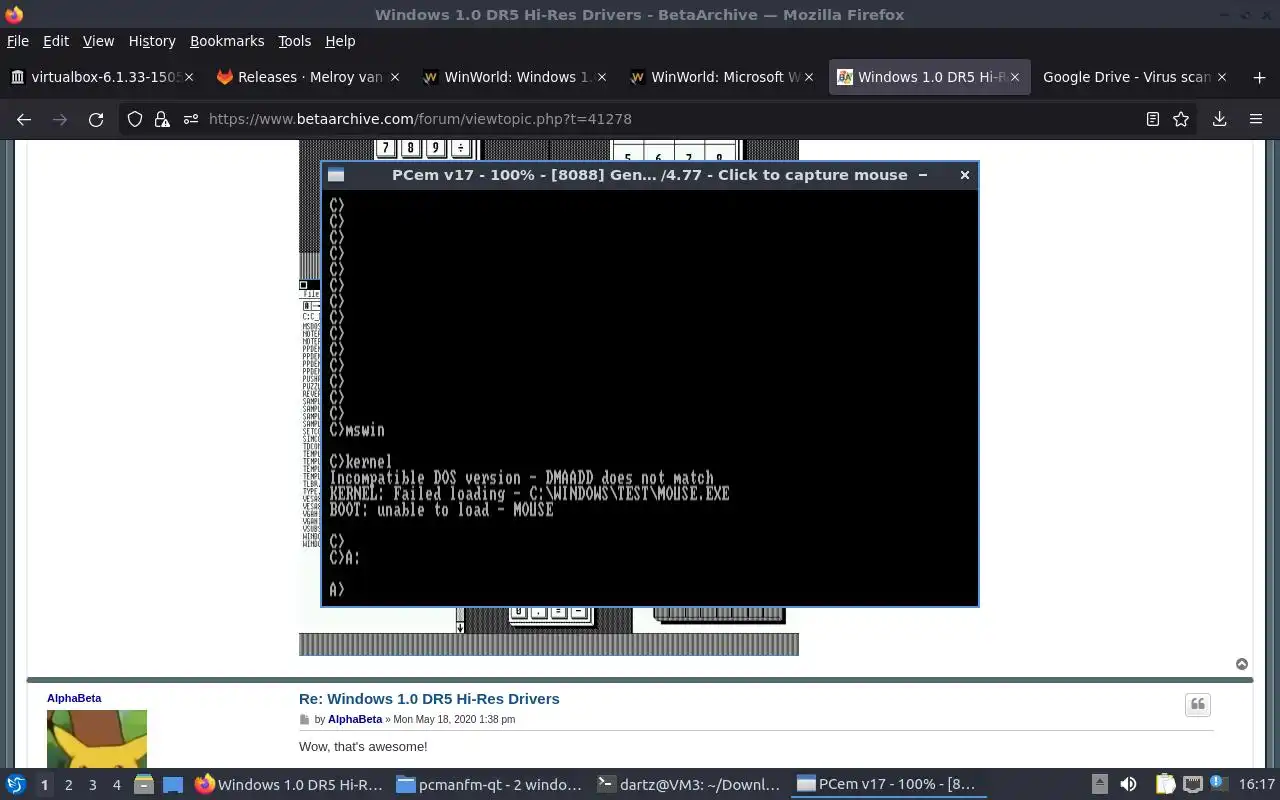Click the site padlock security icon

pos(162,119)
